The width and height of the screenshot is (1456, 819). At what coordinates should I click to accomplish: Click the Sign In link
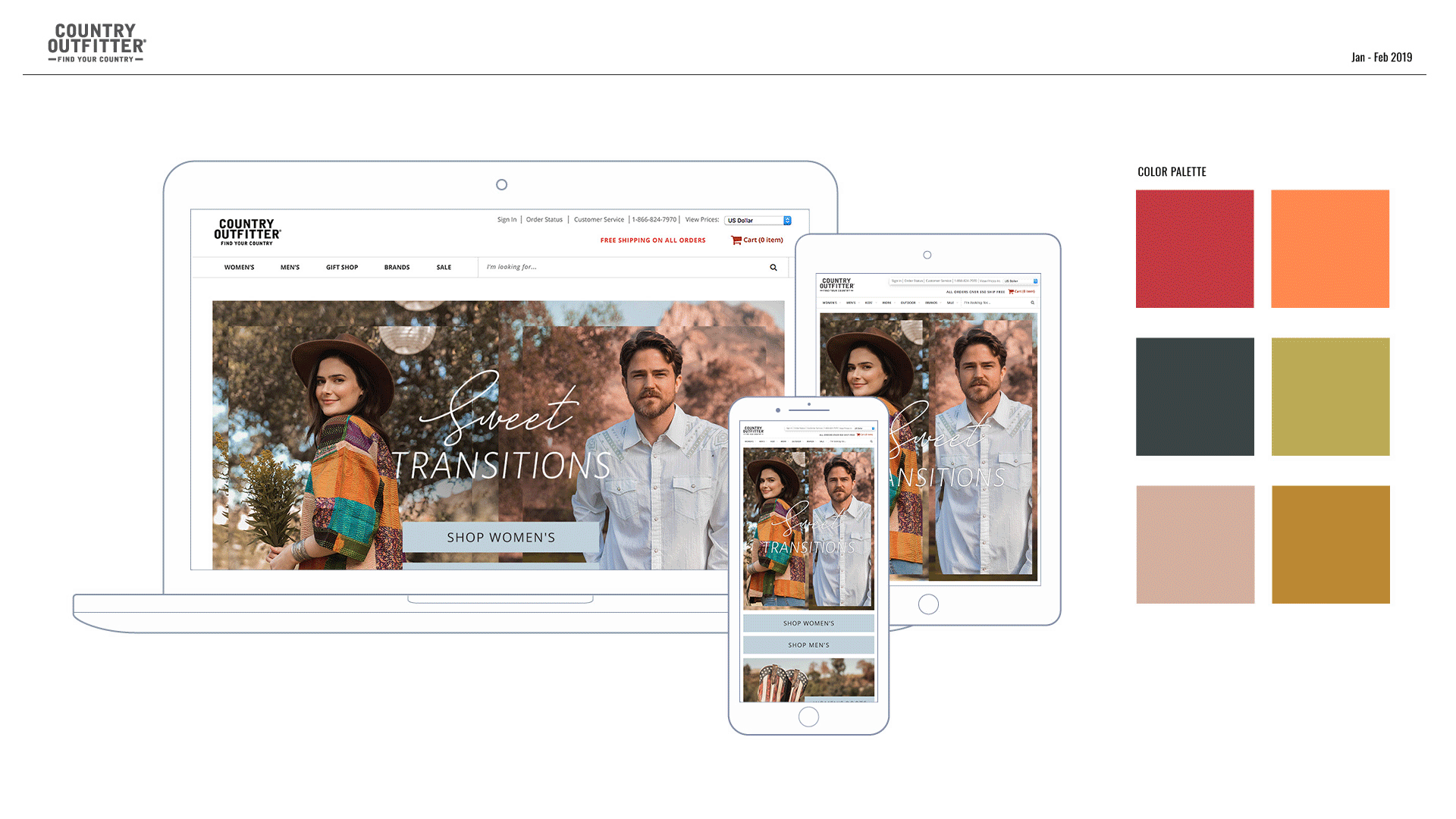[x=507, y=220]
